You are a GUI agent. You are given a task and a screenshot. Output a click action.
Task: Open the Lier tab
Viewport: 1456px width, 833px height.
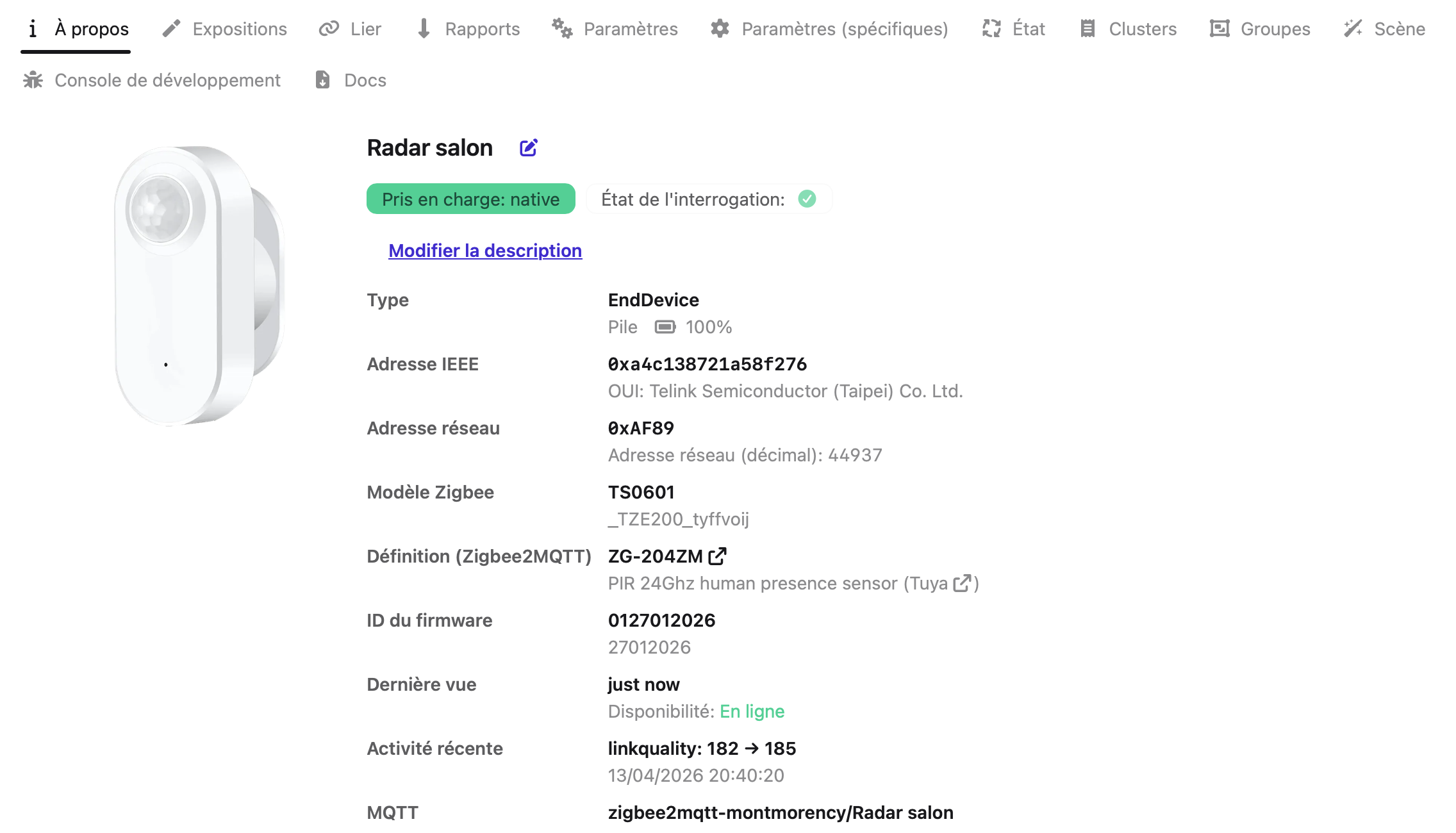coord(350,29)
